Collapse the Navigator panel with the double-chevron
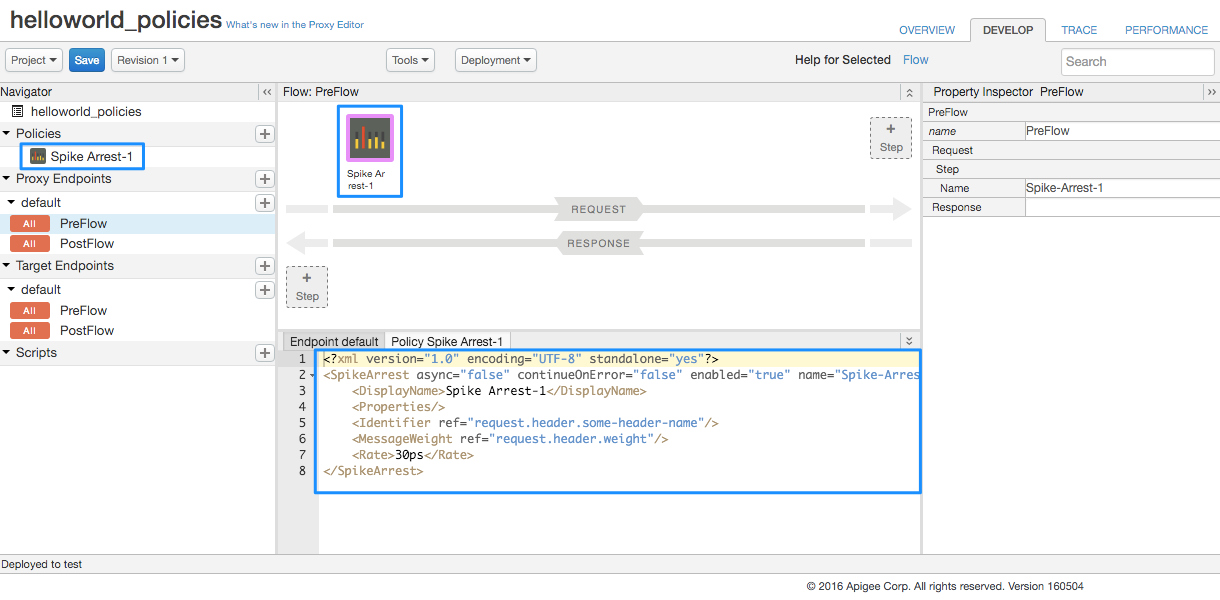This screenshot has width=1220, height=600. pyautogui.click(x=266, y=91)
